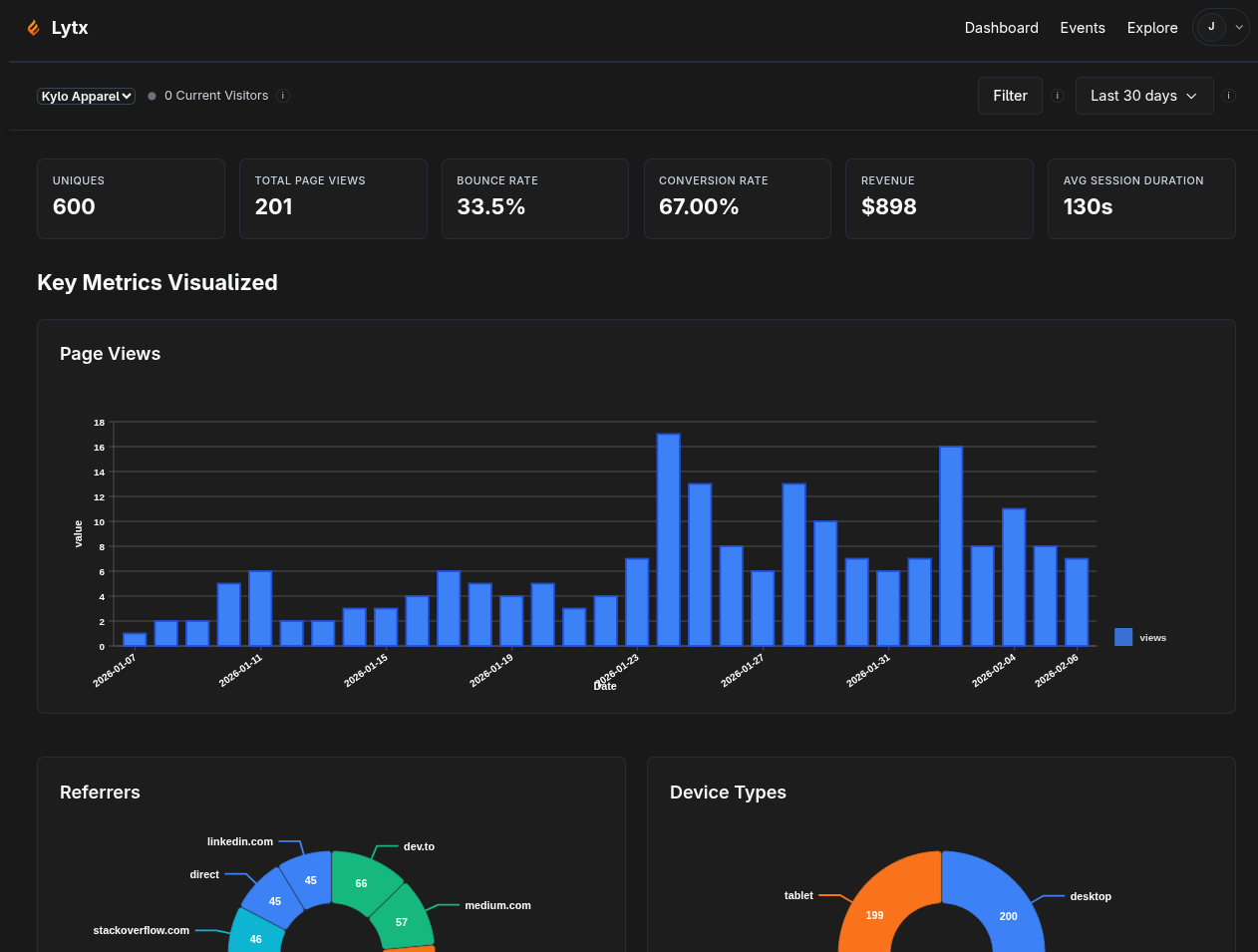Click info icon beside Last 30 days
The height and width of the screenshot is (952, 1258).
[1228, 96]
